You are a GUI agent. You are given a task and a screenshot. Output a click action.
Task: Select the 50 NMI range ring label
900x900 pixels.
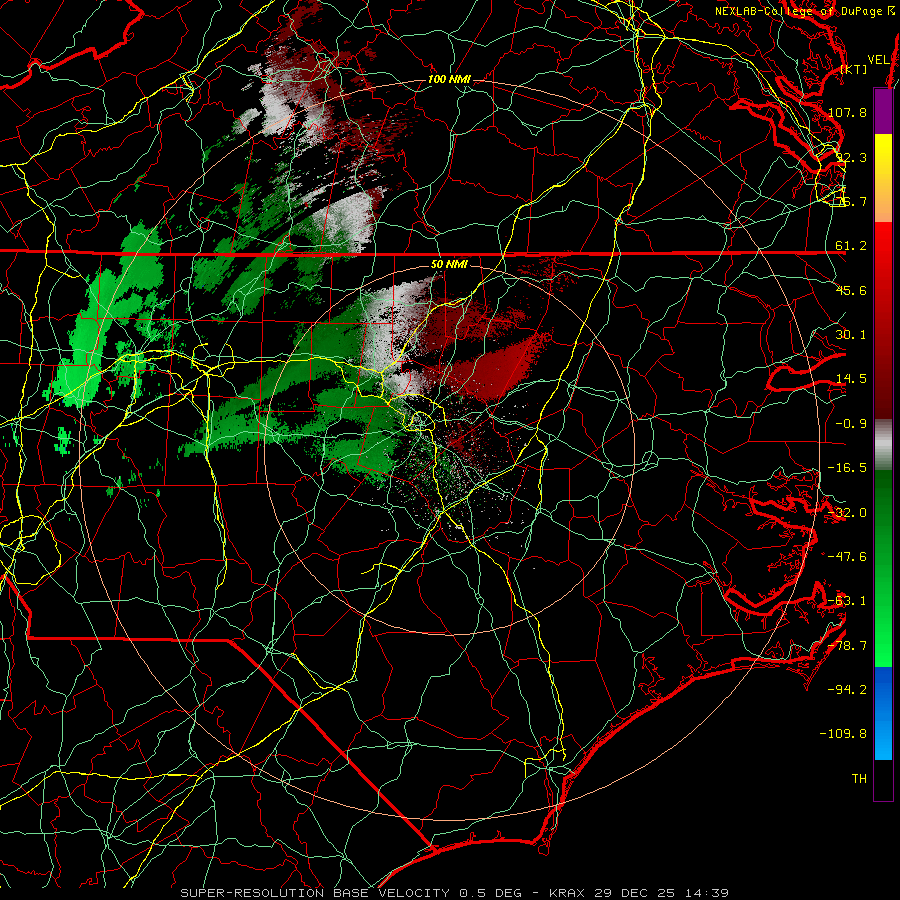click(x=449, y=264)
